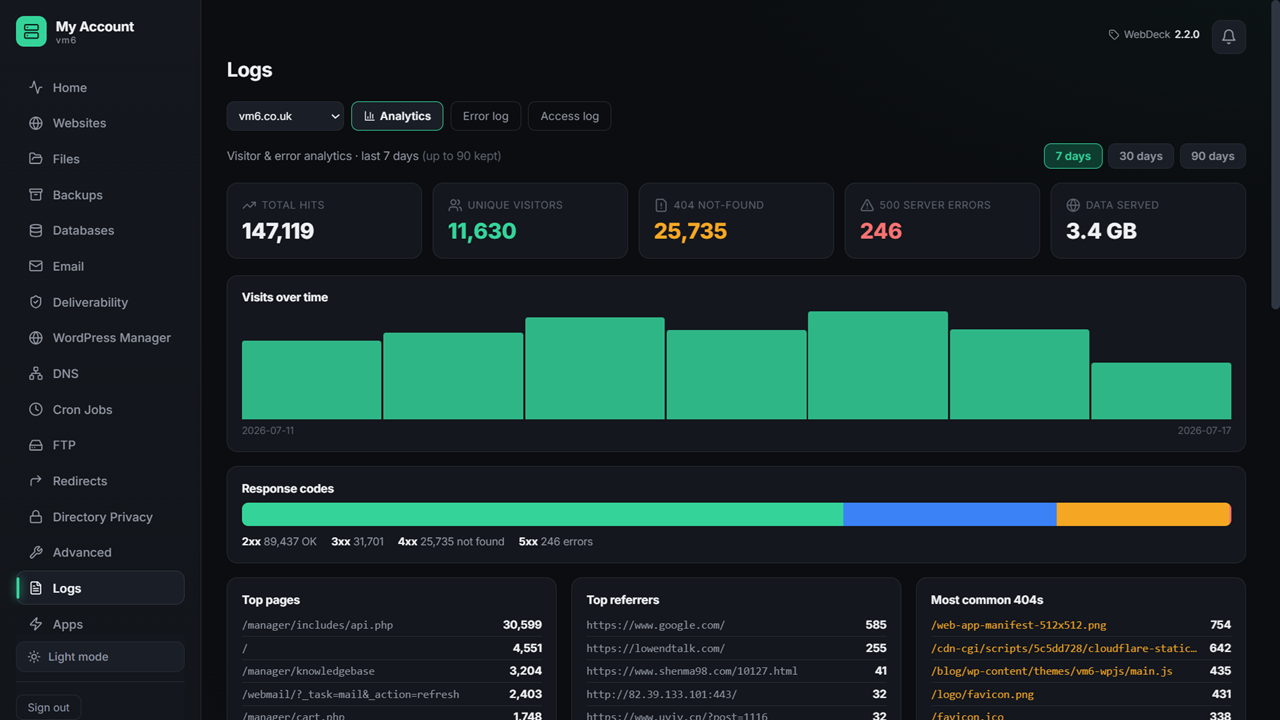Open the vm6.co.uk domain dropdown
1280x720 pixels.
click(285, 116)
